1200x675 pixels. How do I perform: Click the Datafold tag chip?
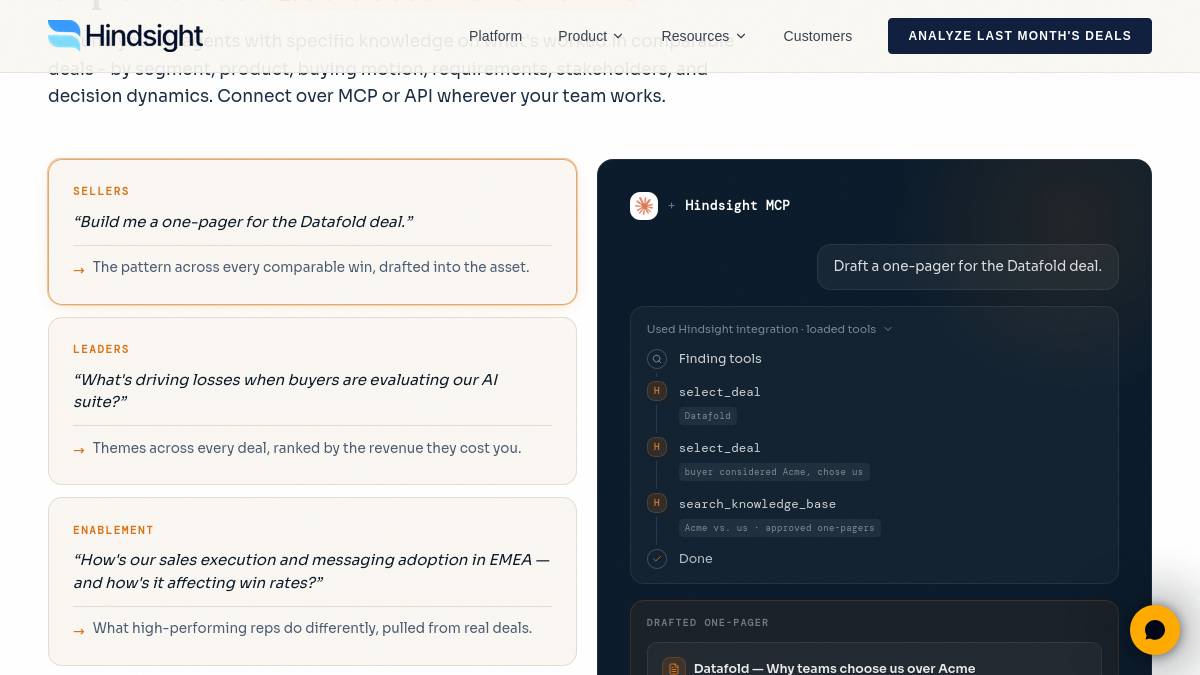pos(708,416)
